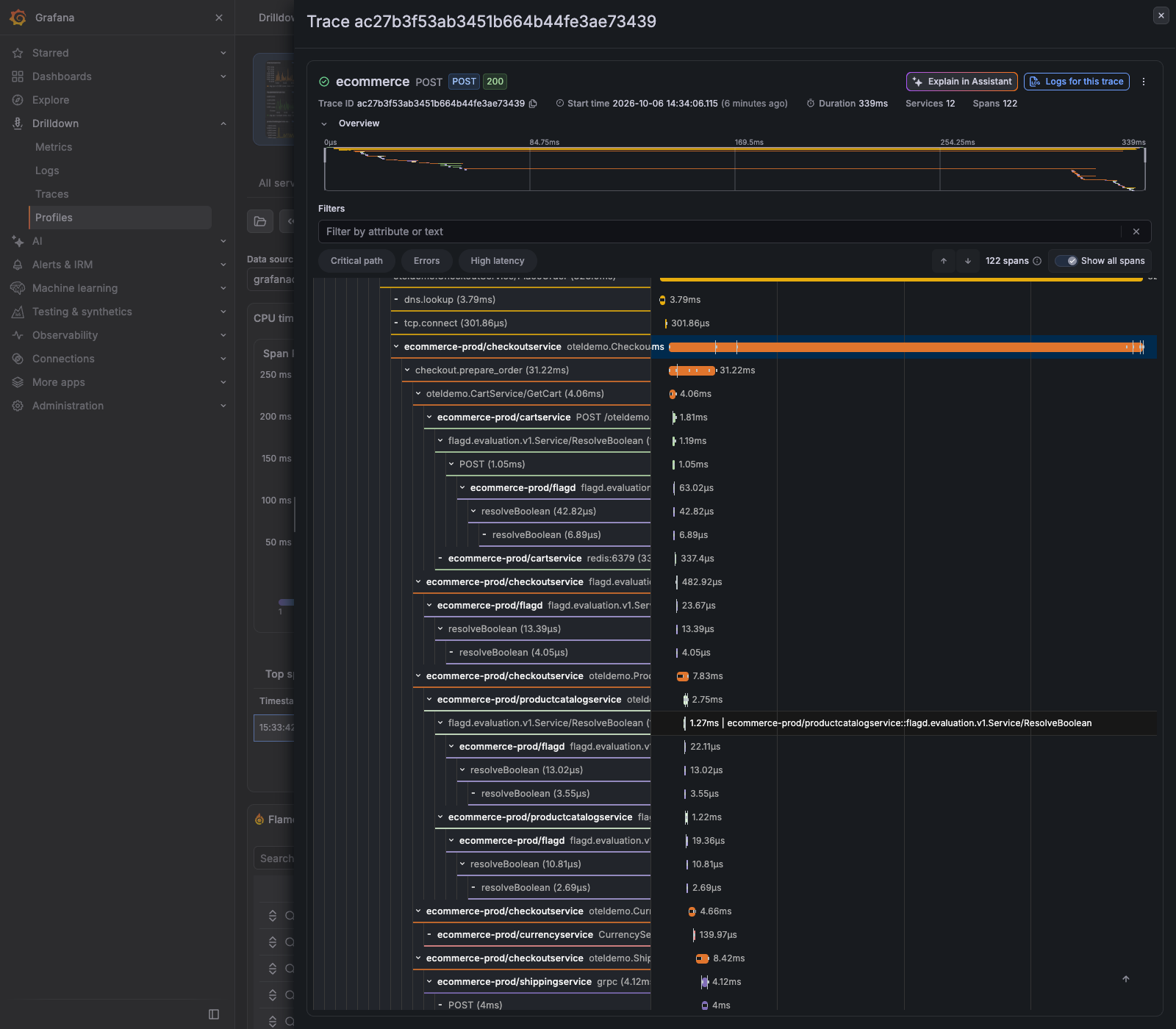Click the Observability heartbeat icon
Viewport: 1176px width, 1029px height.
(18, 335)
